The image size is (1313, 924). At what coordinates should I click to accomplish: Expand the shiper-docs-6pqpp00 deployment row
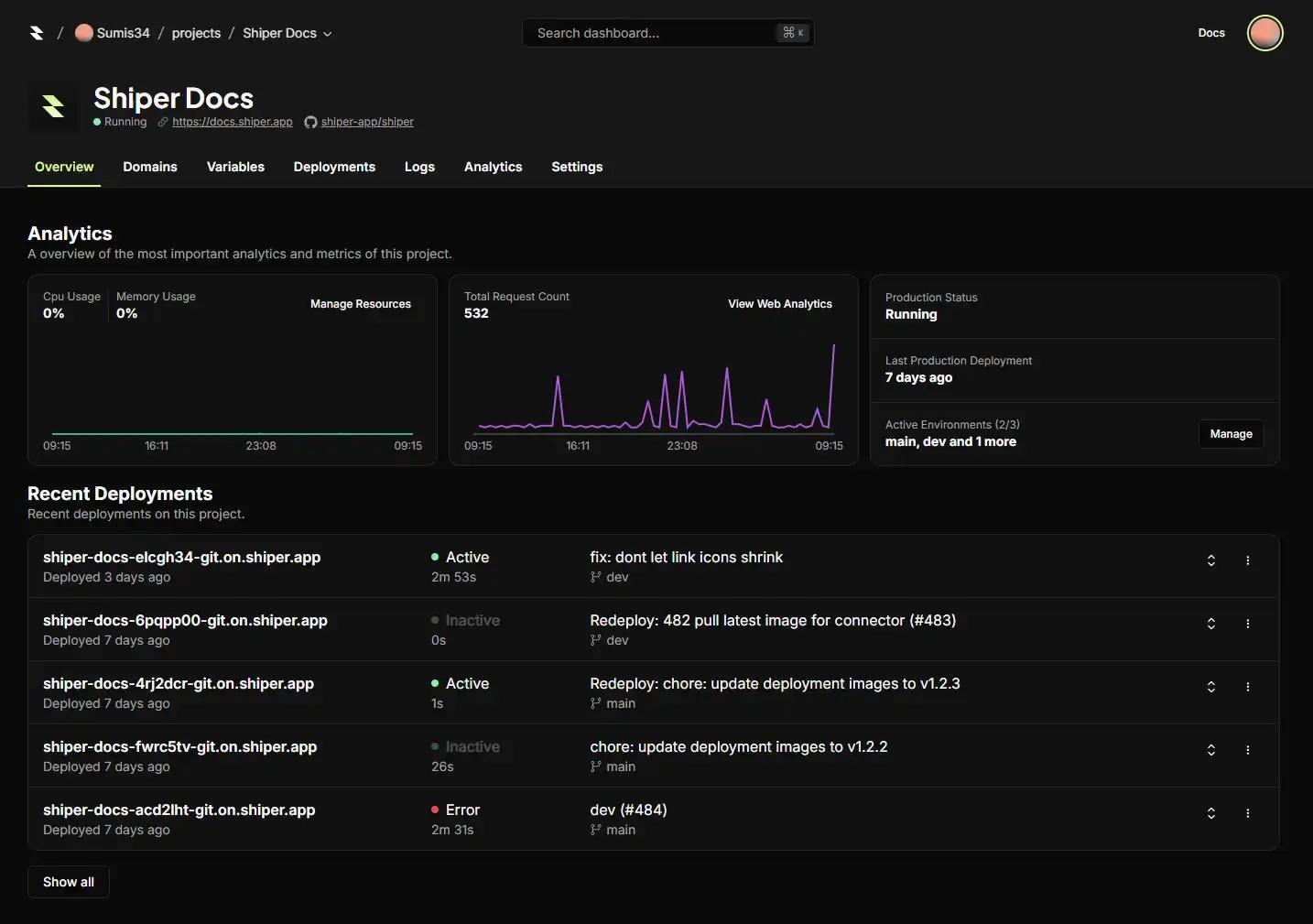click(x=1211, y=624)
